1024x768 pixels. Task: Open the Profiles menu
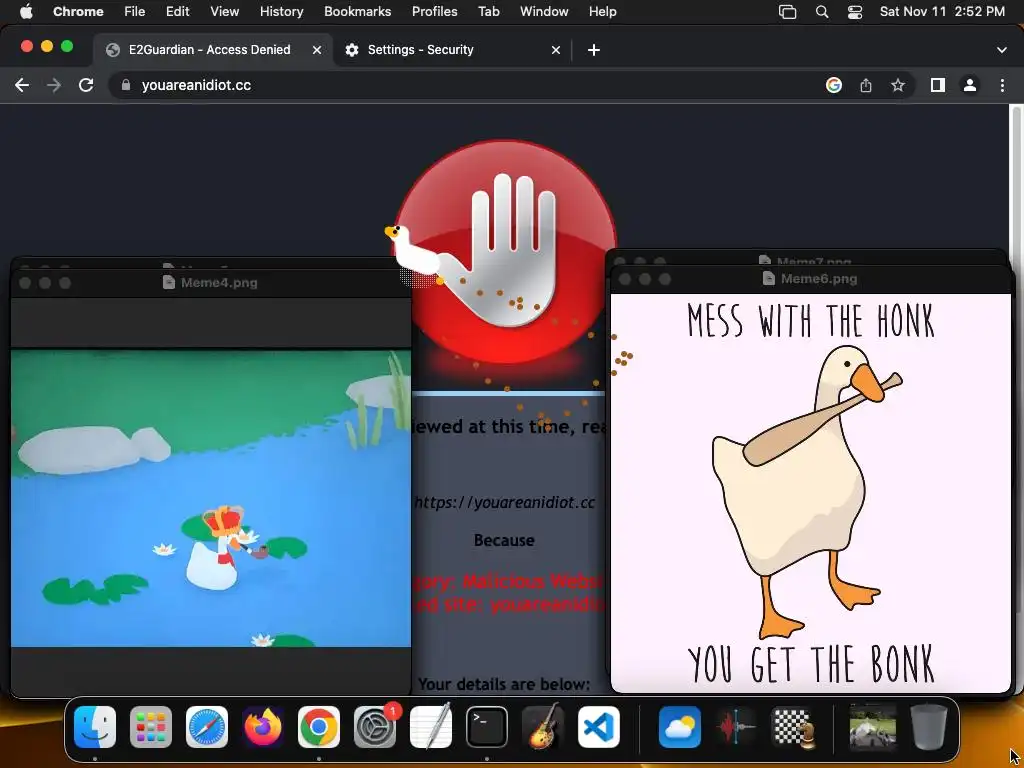(x=434, y=12)
